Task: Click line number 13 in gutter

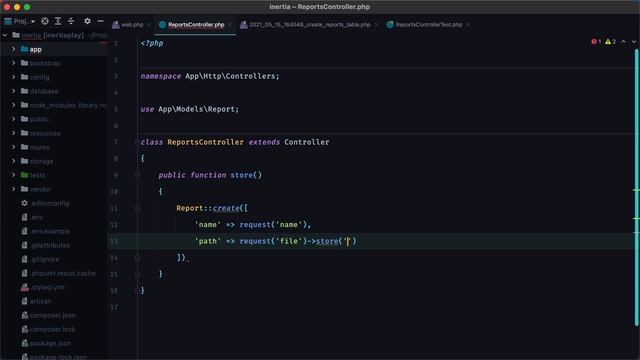Action: (x=114, y=241)
